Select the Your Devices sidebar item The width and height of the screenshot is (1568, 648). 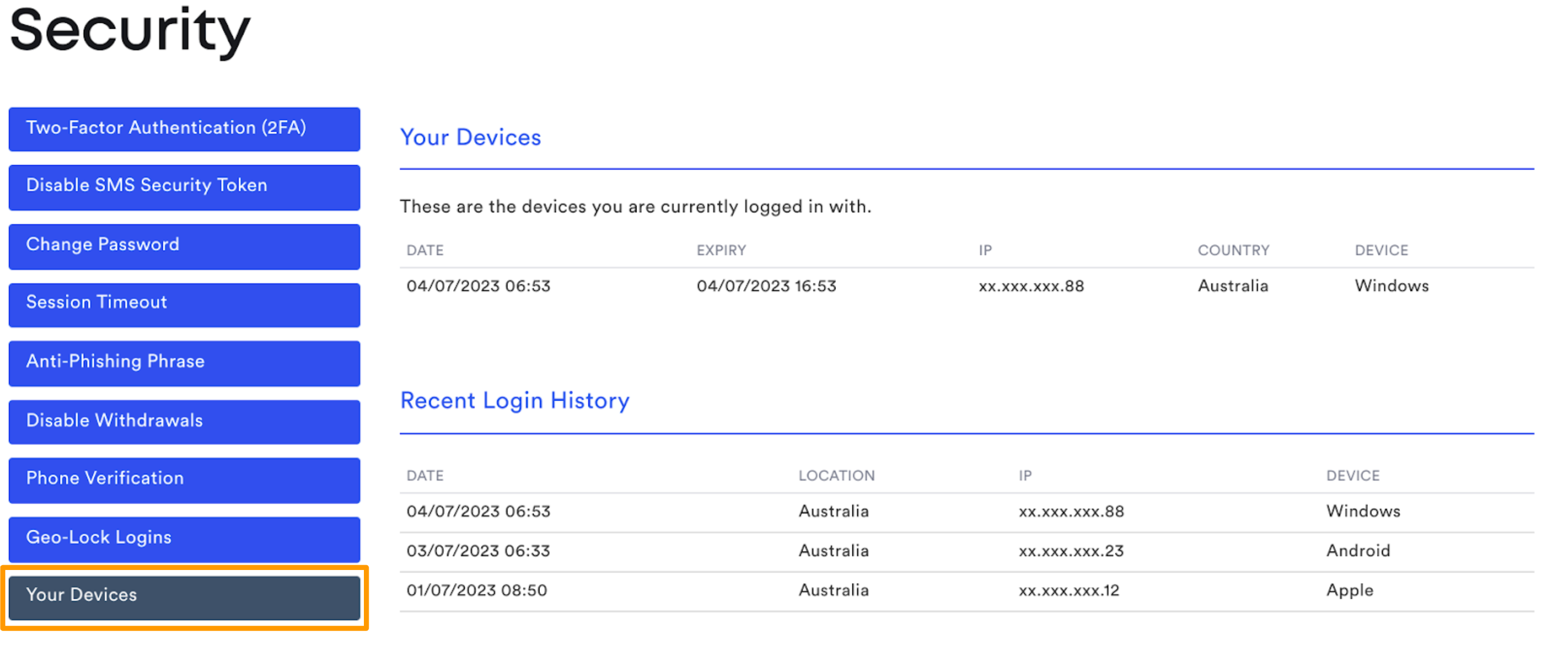coord(184,597)
